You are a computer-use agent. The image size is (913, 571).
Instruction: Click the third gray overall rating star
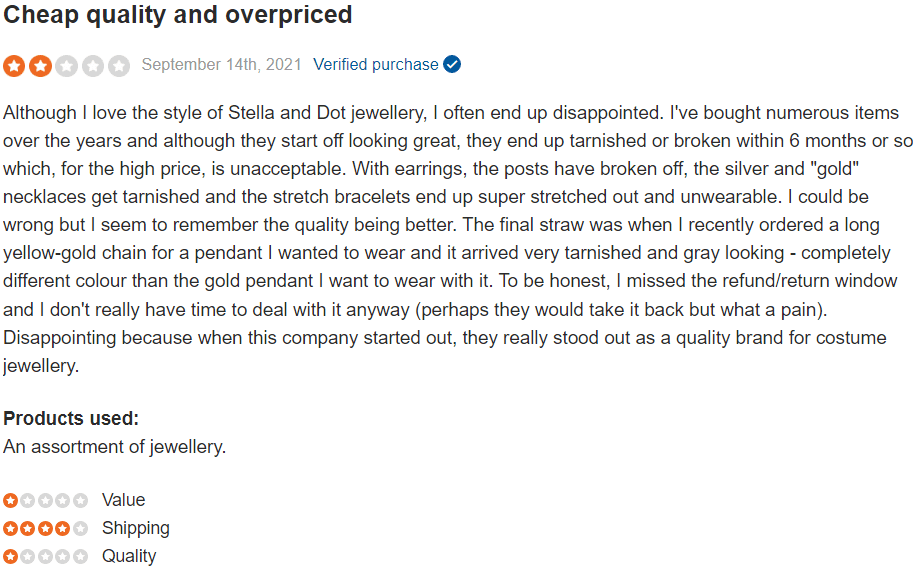coord(66,66)
